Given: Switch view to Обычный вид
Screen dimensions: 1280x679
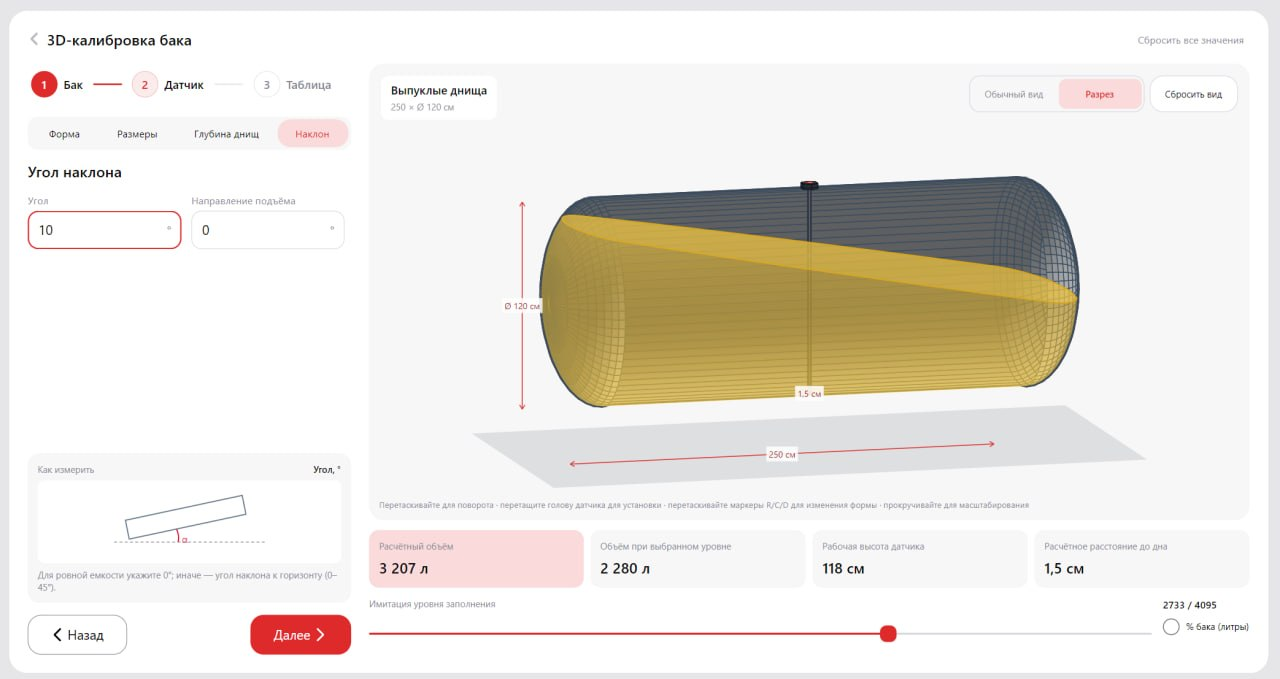Looking at the screenshot, I should pos(1014,94).
